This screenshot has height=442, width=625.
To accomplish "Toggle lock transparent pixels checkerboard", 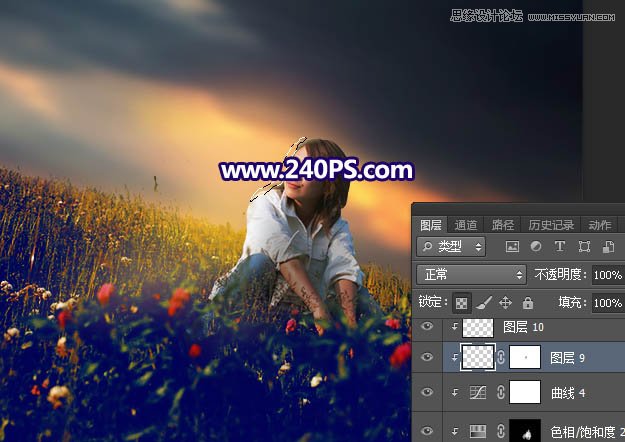I will 463,302.
